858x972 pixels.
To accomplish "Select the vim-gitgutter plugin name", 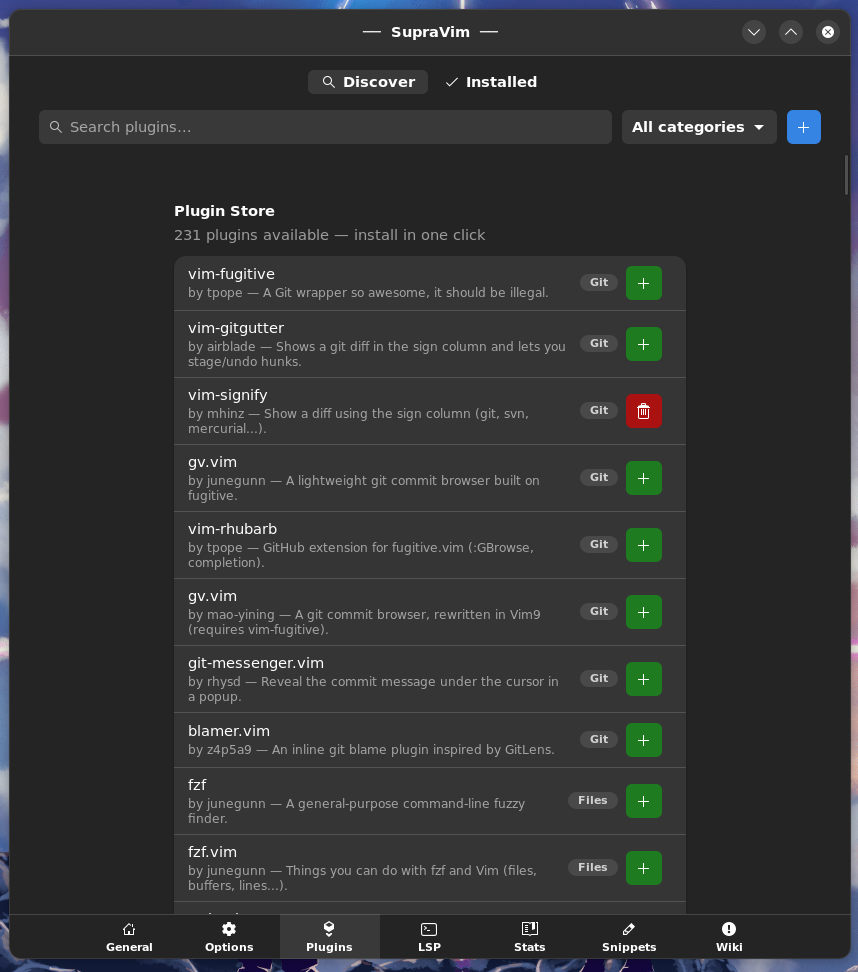I will [x=236, y=328].
